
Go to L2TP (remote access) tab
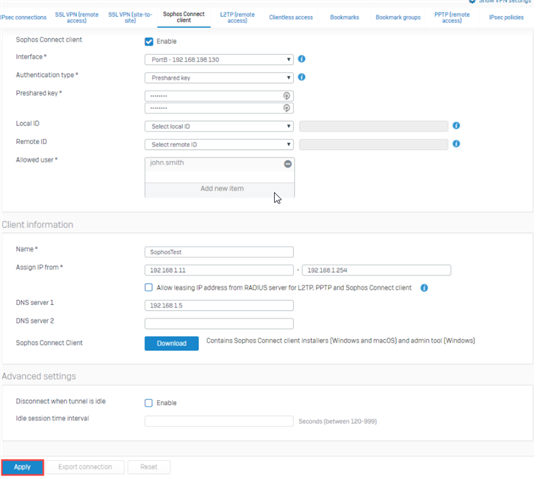(237, 17)
